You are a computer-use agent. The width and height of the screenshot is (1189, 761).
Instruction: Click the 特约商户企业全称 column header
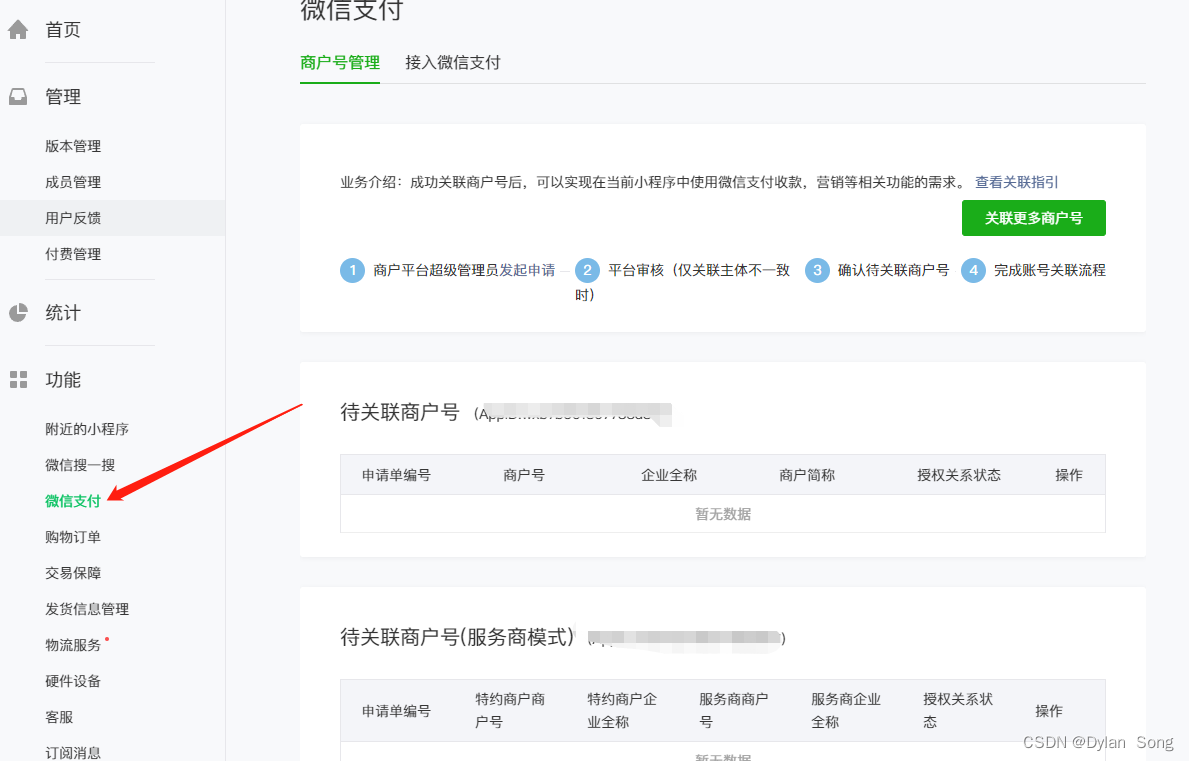[622, 710]
